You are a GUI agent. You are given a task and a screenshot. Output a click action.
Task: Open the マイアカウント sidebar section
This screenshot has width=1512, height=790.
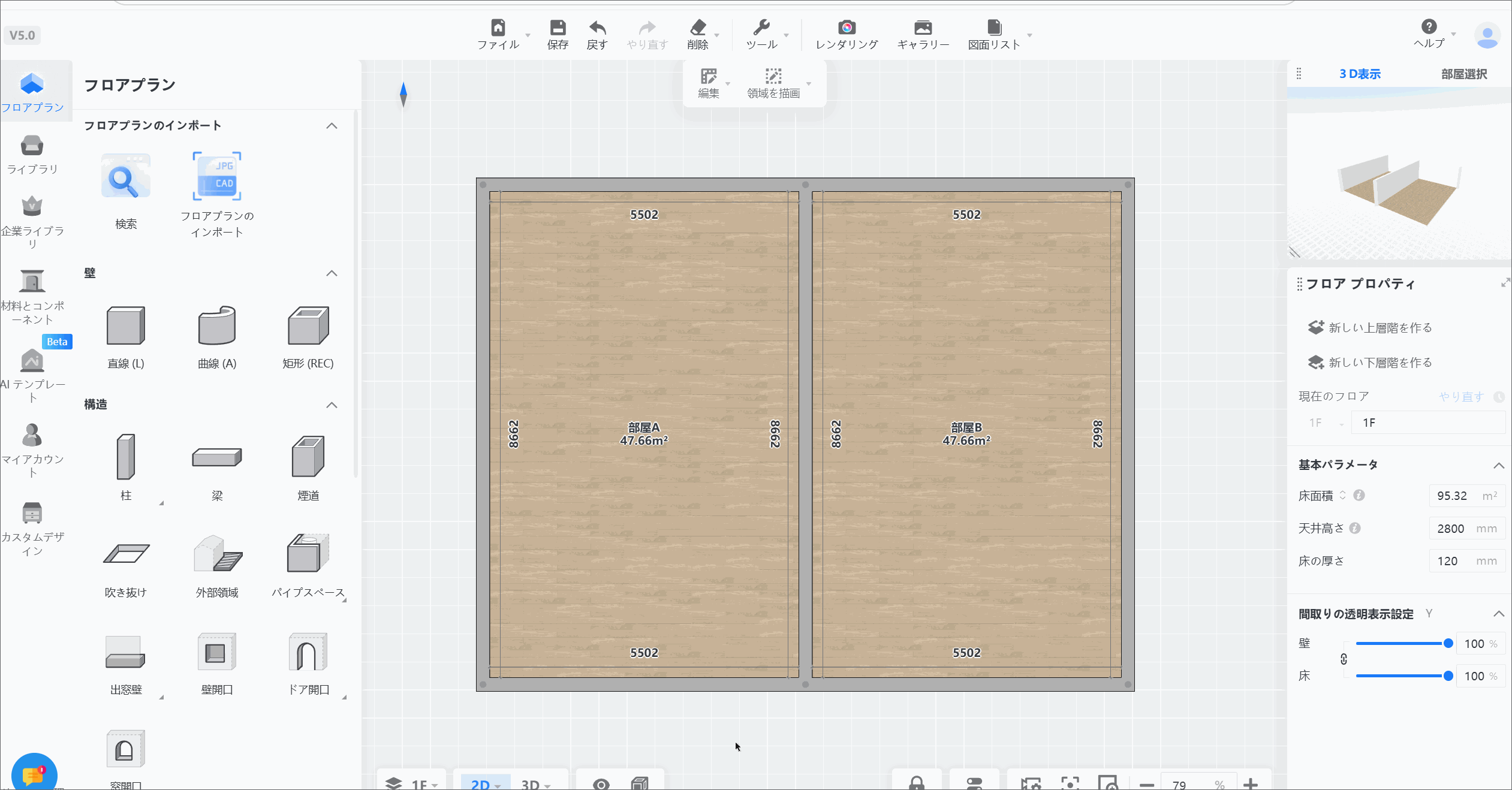pos(32,450)
